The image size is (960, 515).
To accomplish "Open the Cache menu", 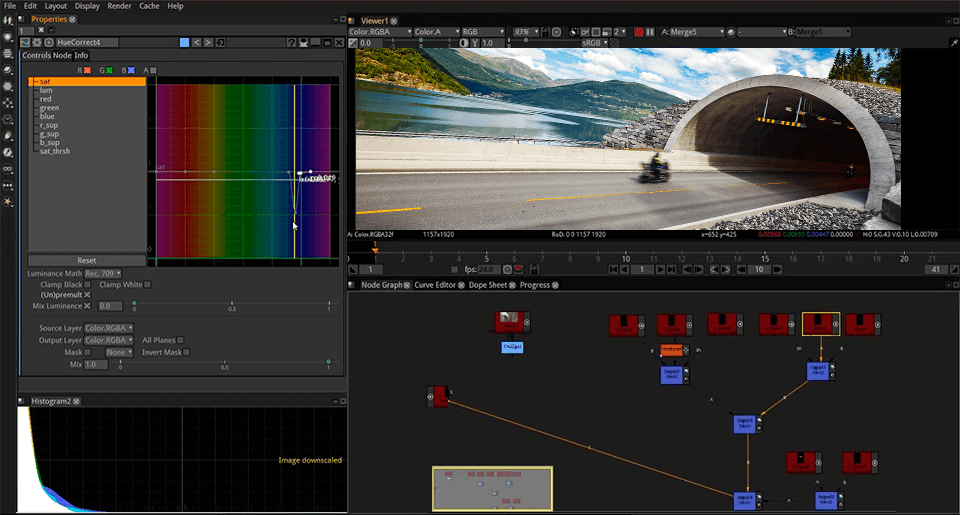I will click(149, 6).
